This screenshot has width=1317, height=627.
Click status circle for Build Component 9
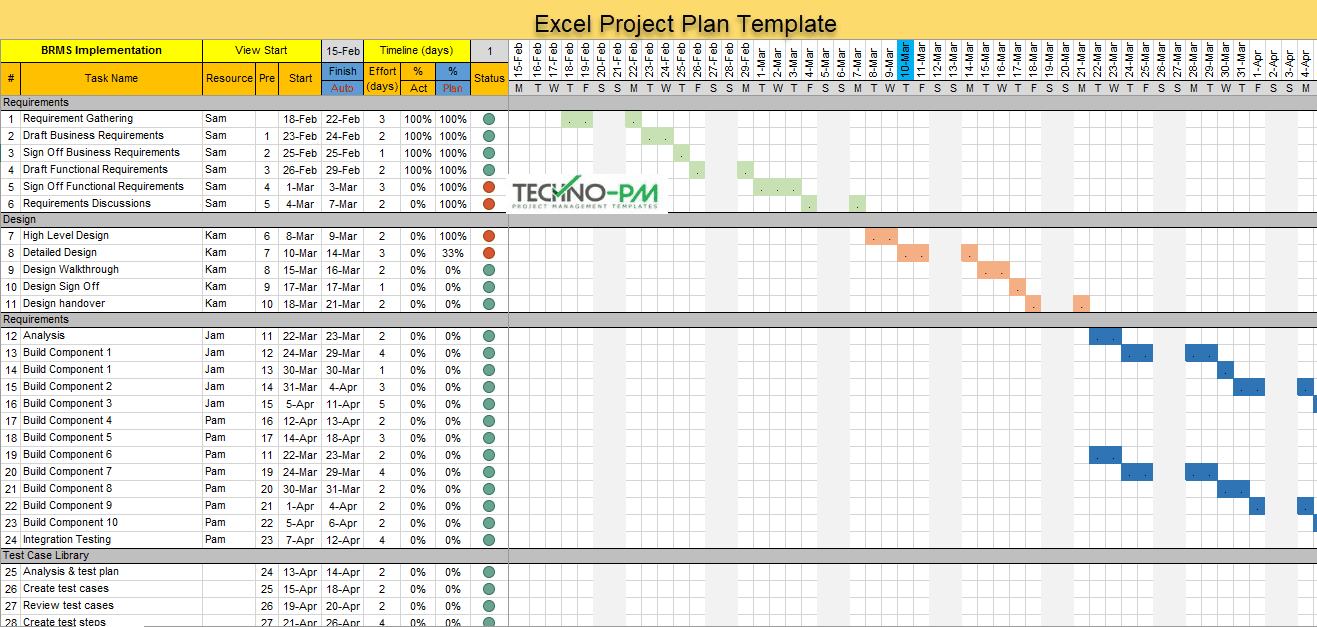point(489,506)
